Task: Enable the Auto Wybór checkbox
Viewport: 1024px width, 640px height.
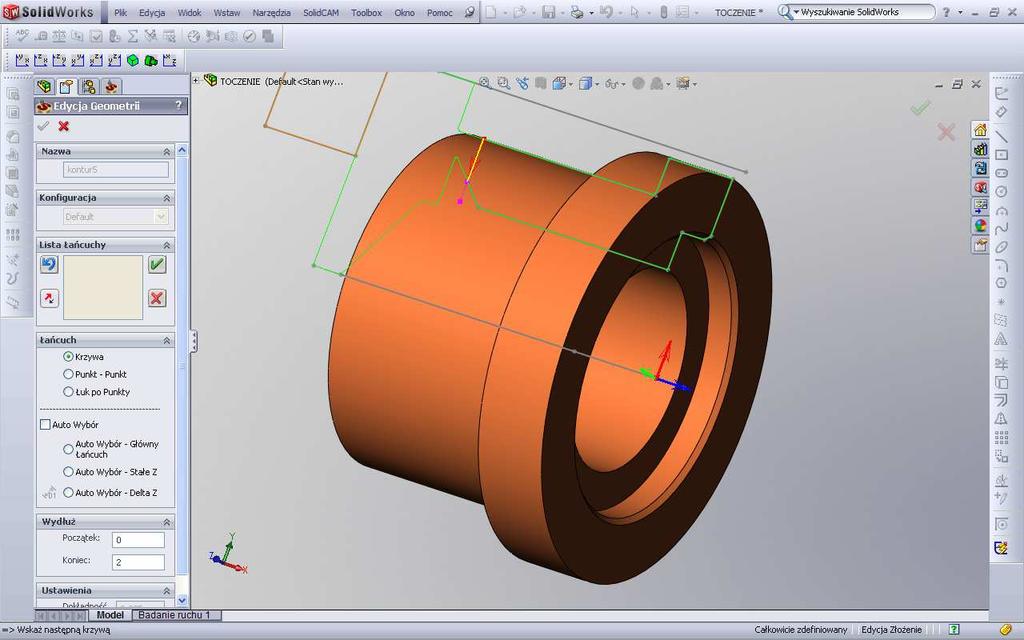Action: (x=45, y=424)
